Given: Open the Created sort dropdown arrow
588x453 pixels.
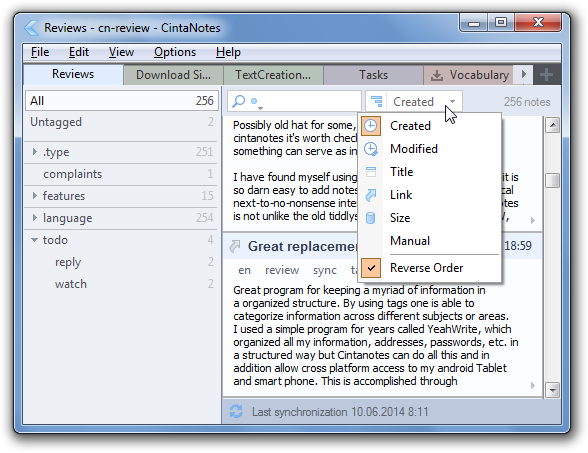Looking at the screenshot, I should (x=453, y=102).
